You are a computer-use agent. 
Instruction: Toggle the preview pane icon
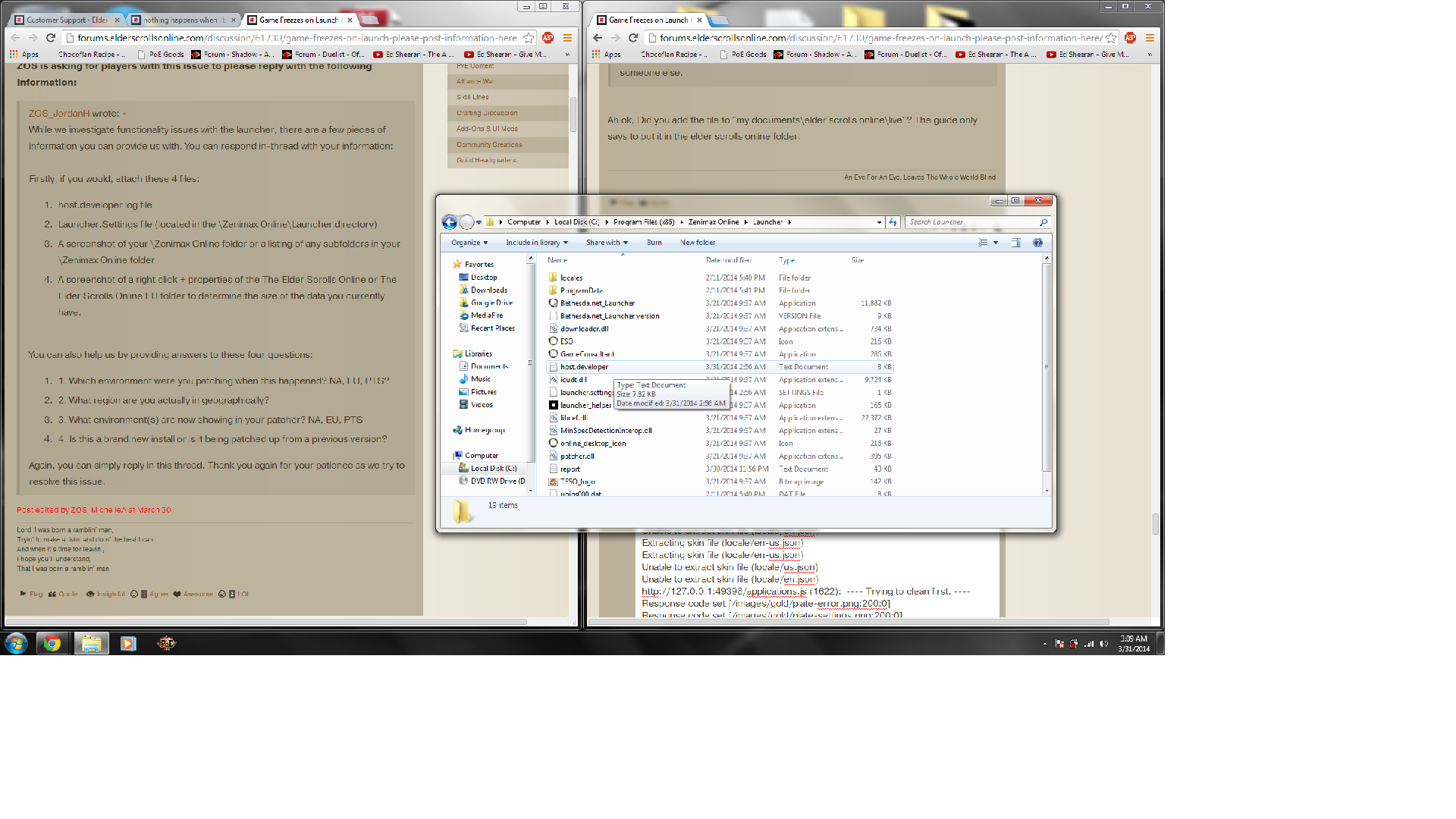pos(1016,243)
